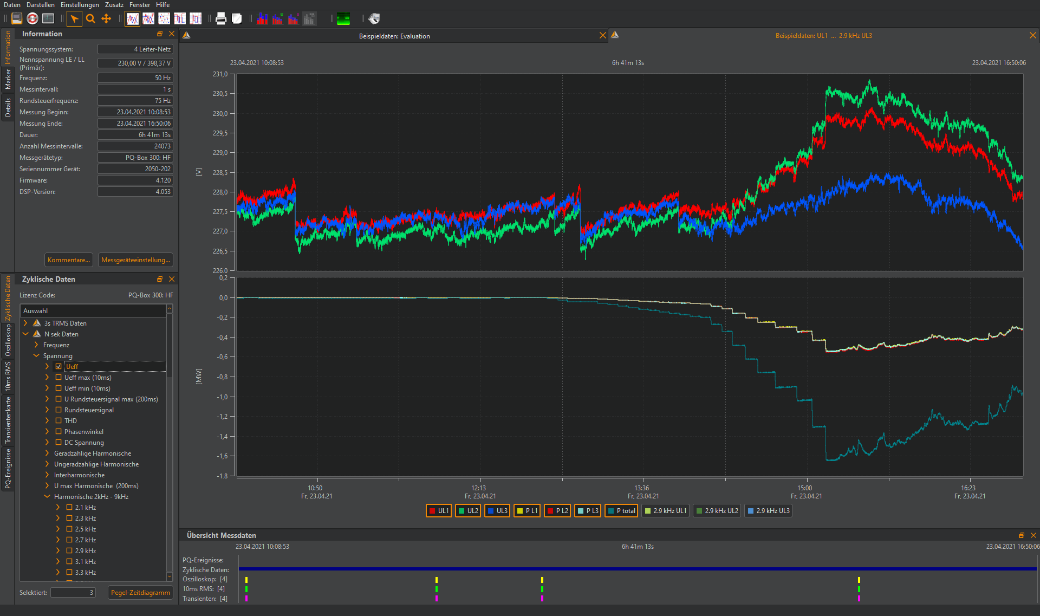Check the 2.5 kHz checkbox
The height and width of the screenshot is (616, 1040).
coord(69,529)
